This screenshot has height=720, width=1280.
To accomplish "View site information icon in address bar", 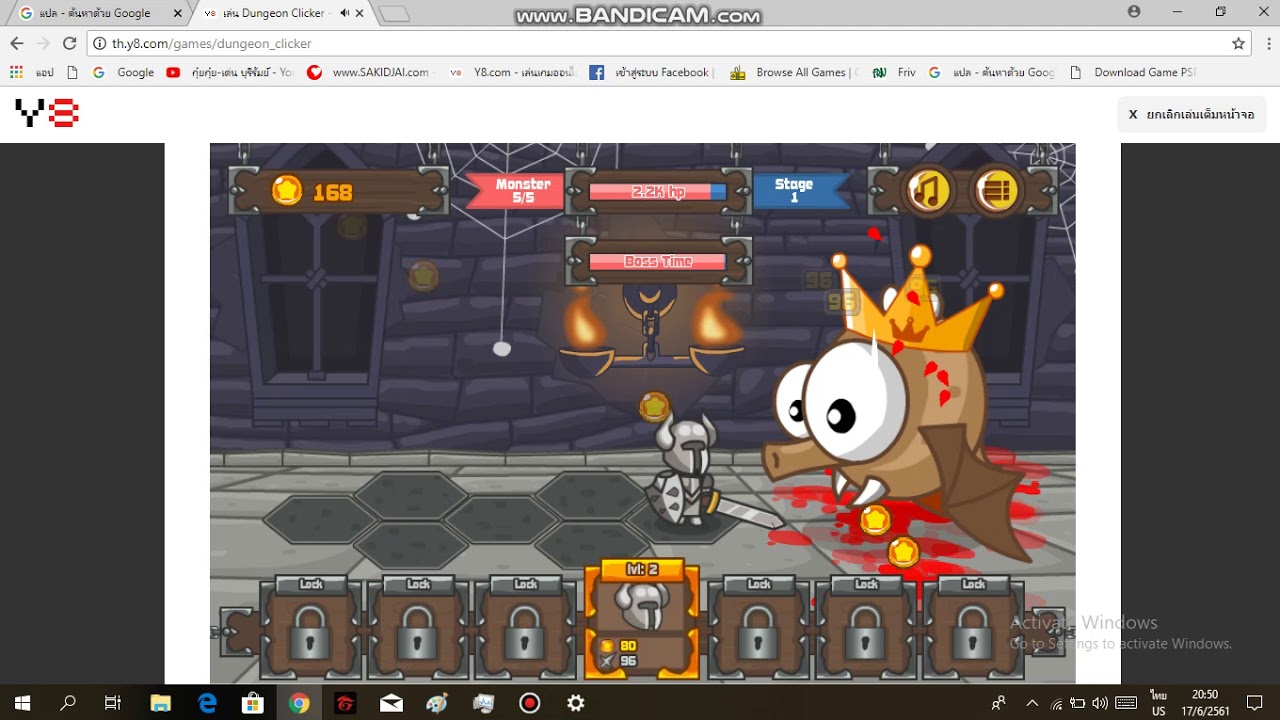I will 101,43.
